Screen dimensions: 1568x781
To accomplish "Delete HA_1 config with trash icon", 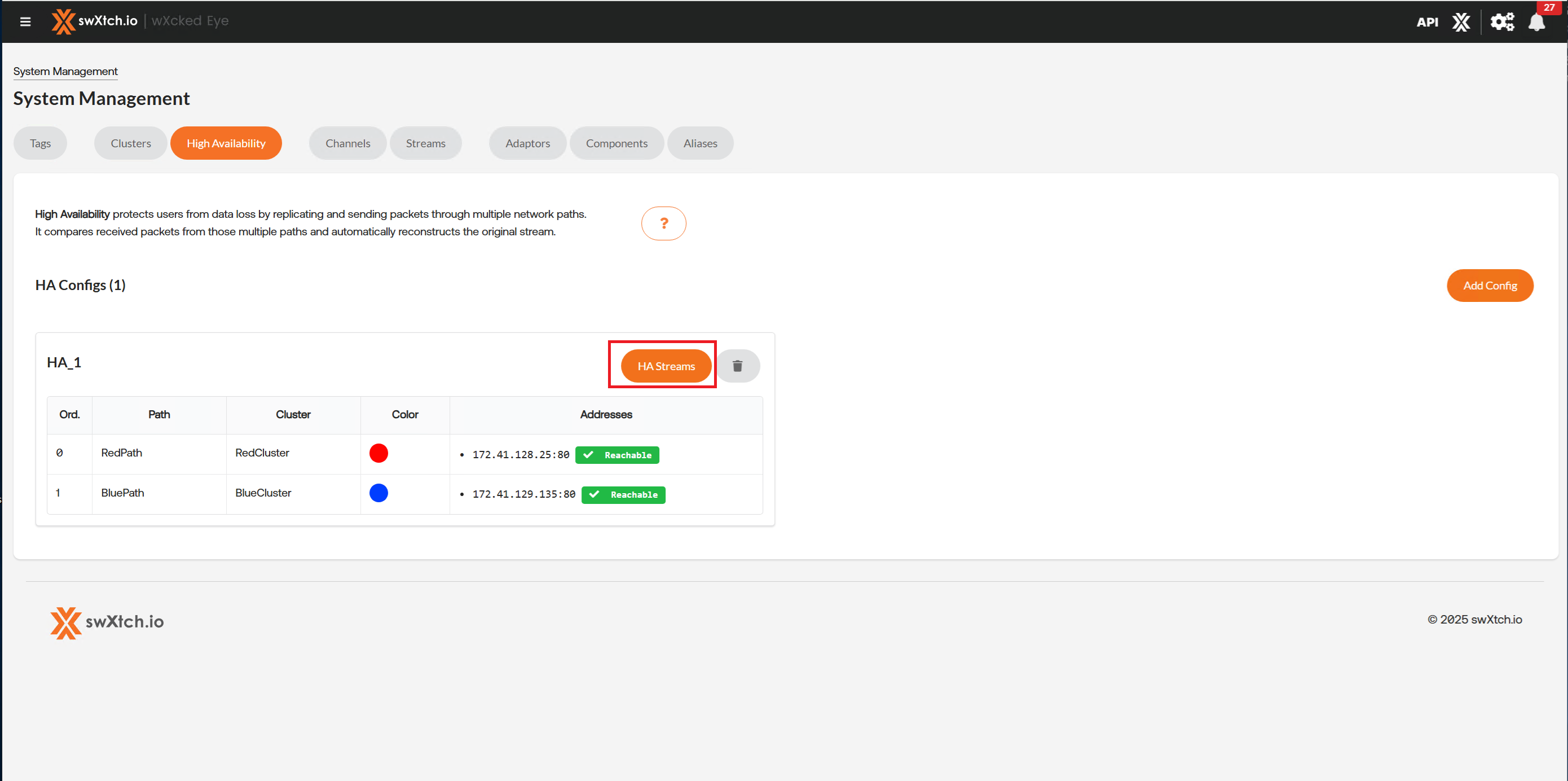I will (737, 366).
